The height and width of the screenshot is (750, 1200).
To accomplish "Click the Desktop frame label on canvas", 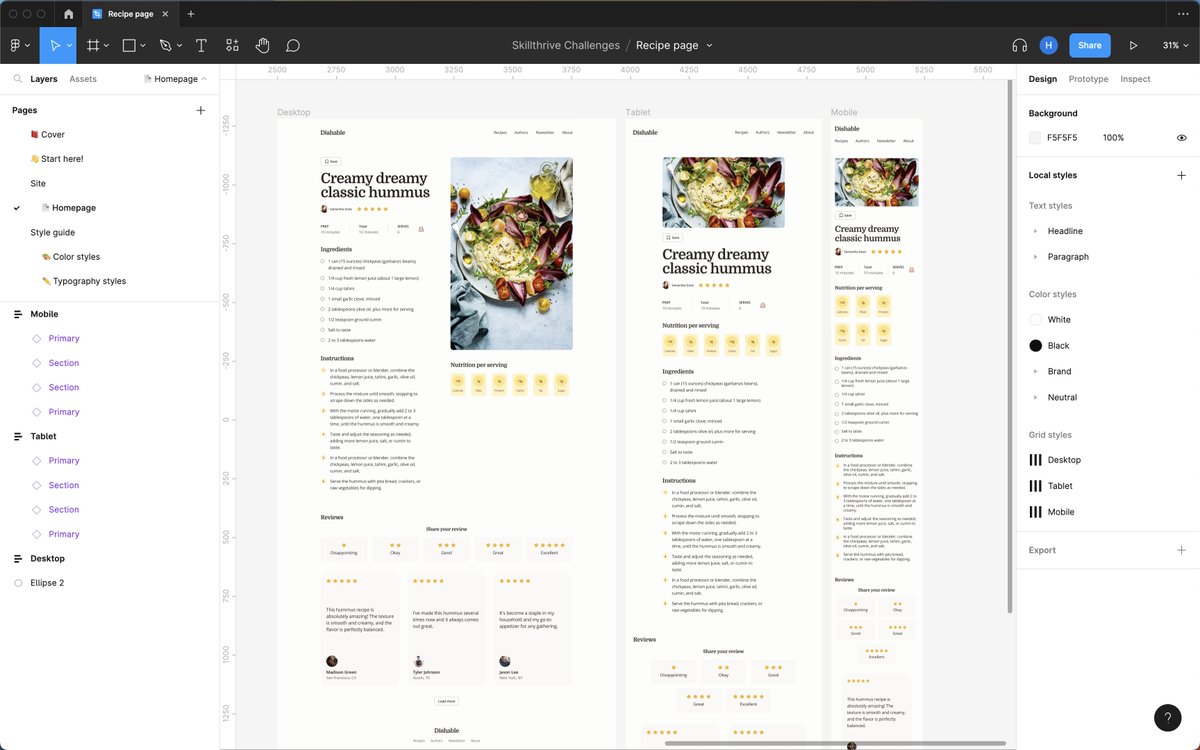I will pyautogui.click(x=294, y=112).
